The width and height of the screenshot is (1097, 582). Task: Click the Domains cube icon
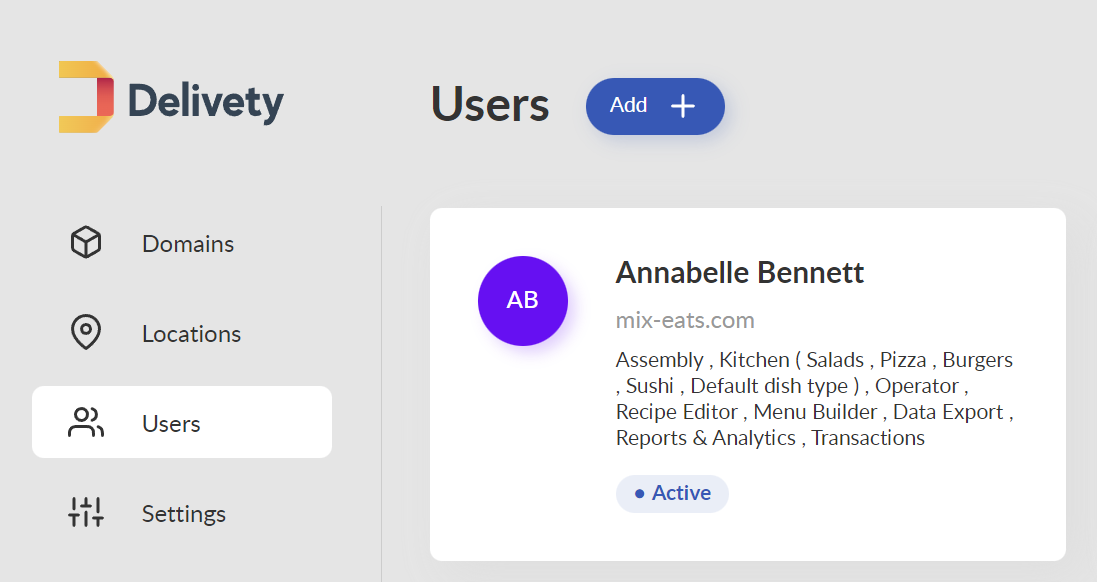point(86,243)
